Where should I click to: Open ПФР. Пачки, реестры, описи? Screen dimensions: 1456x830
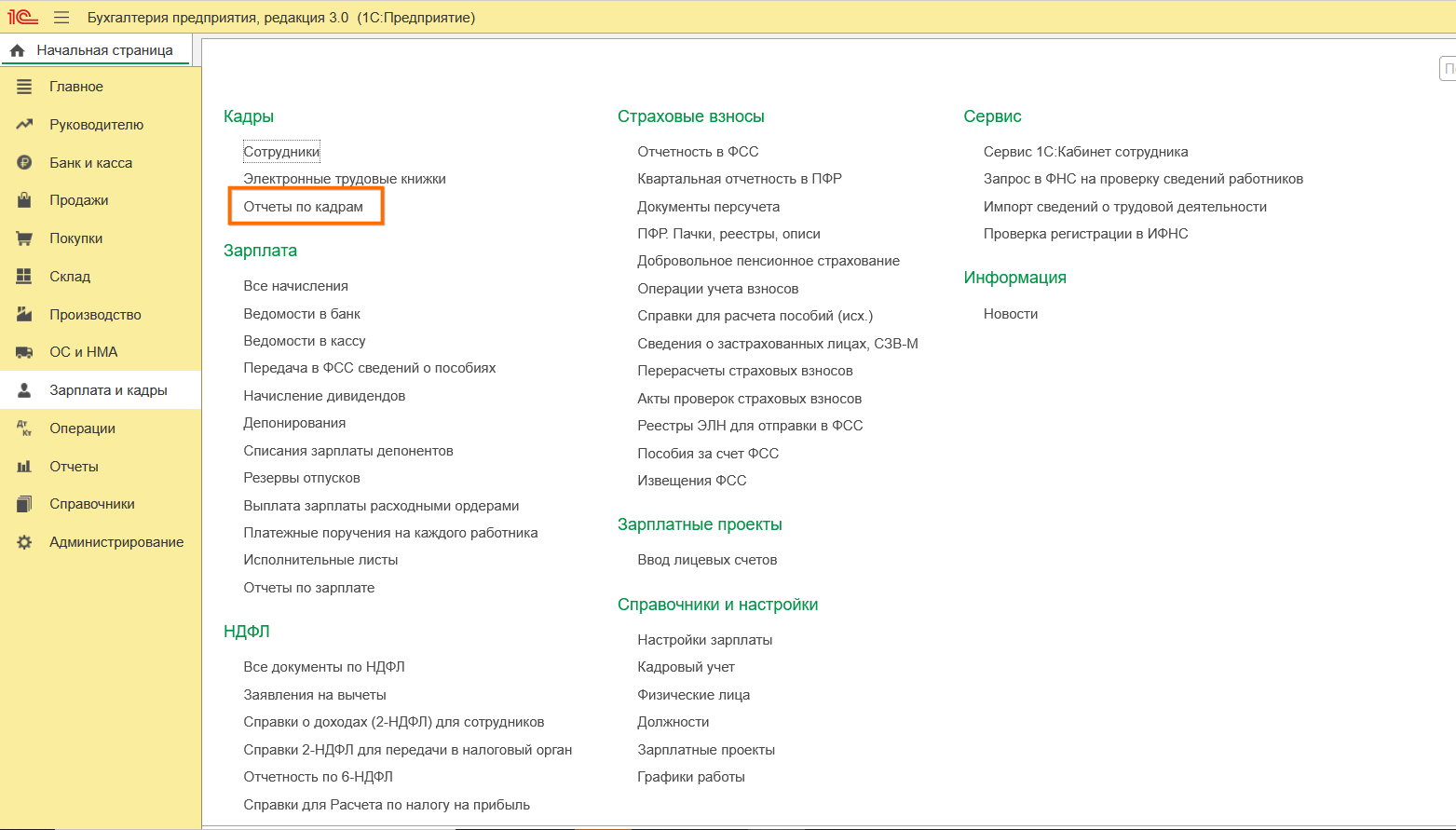728,234
